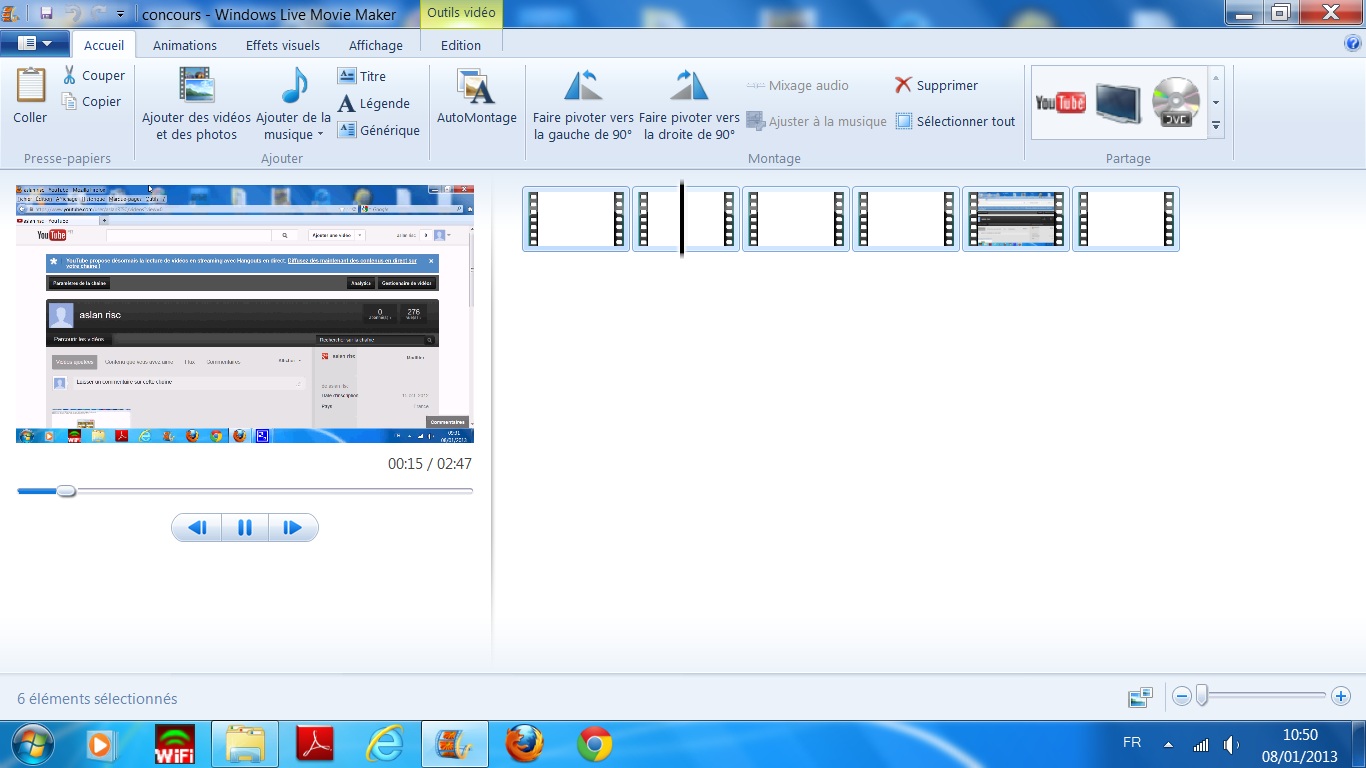The image size is (1366, 768).
Task: Undo the last action in title bar
Action: pos(72,14)
